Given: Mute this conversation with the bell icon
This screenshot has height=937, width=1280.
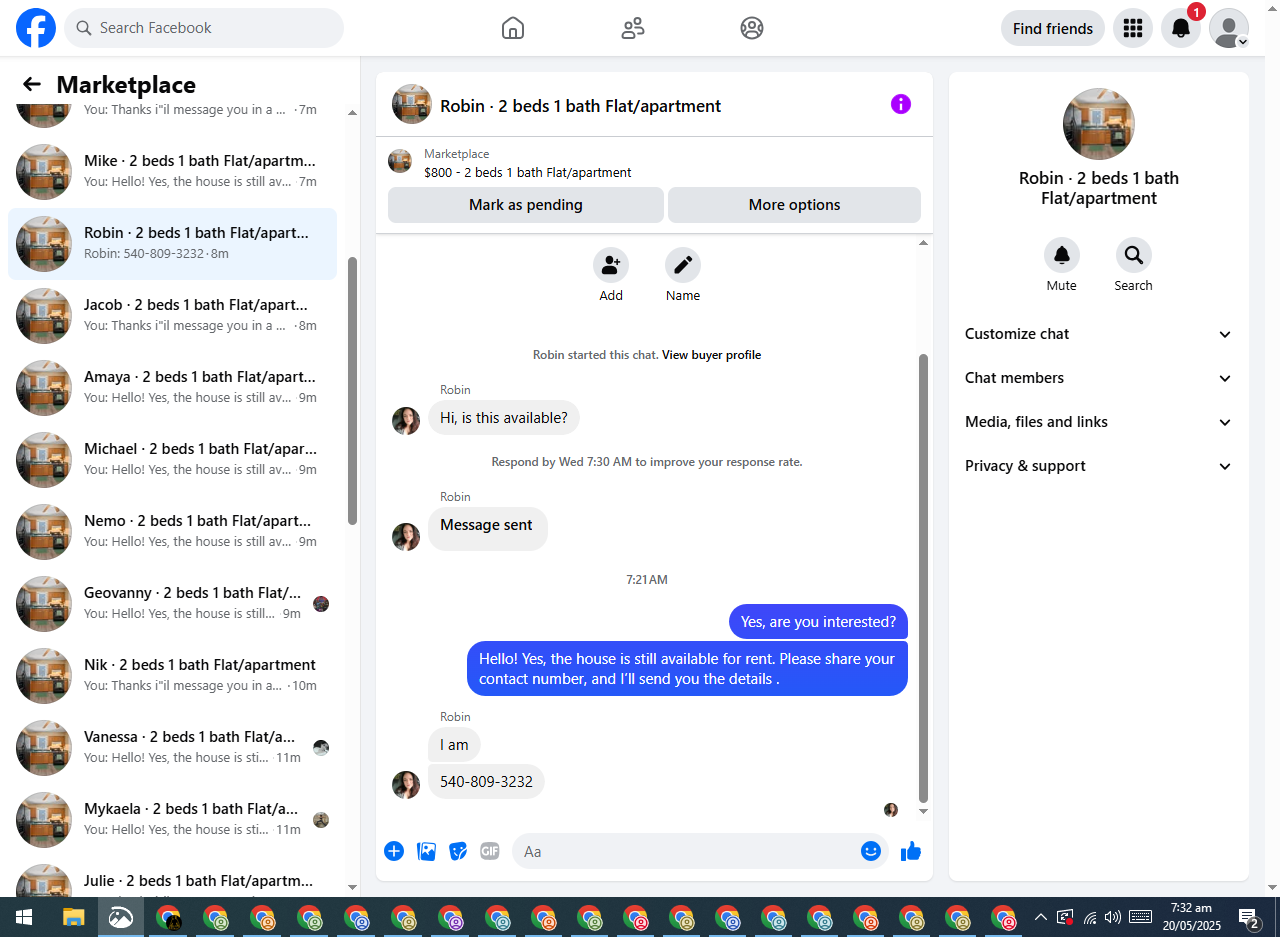Looking at the screenshot, I should click(1062, 255).
